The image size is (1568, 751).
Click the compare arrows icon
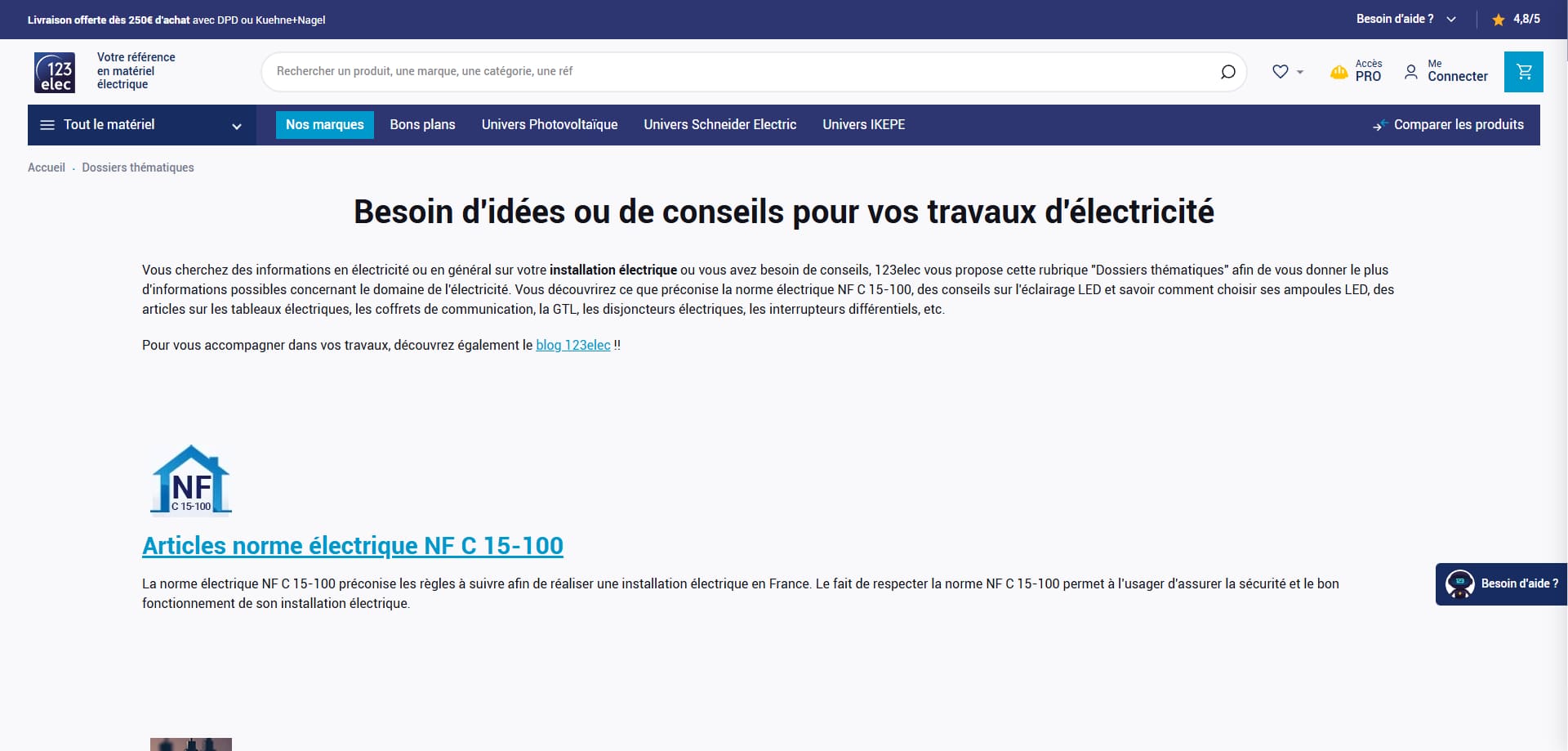click(x=1380, y=125)
